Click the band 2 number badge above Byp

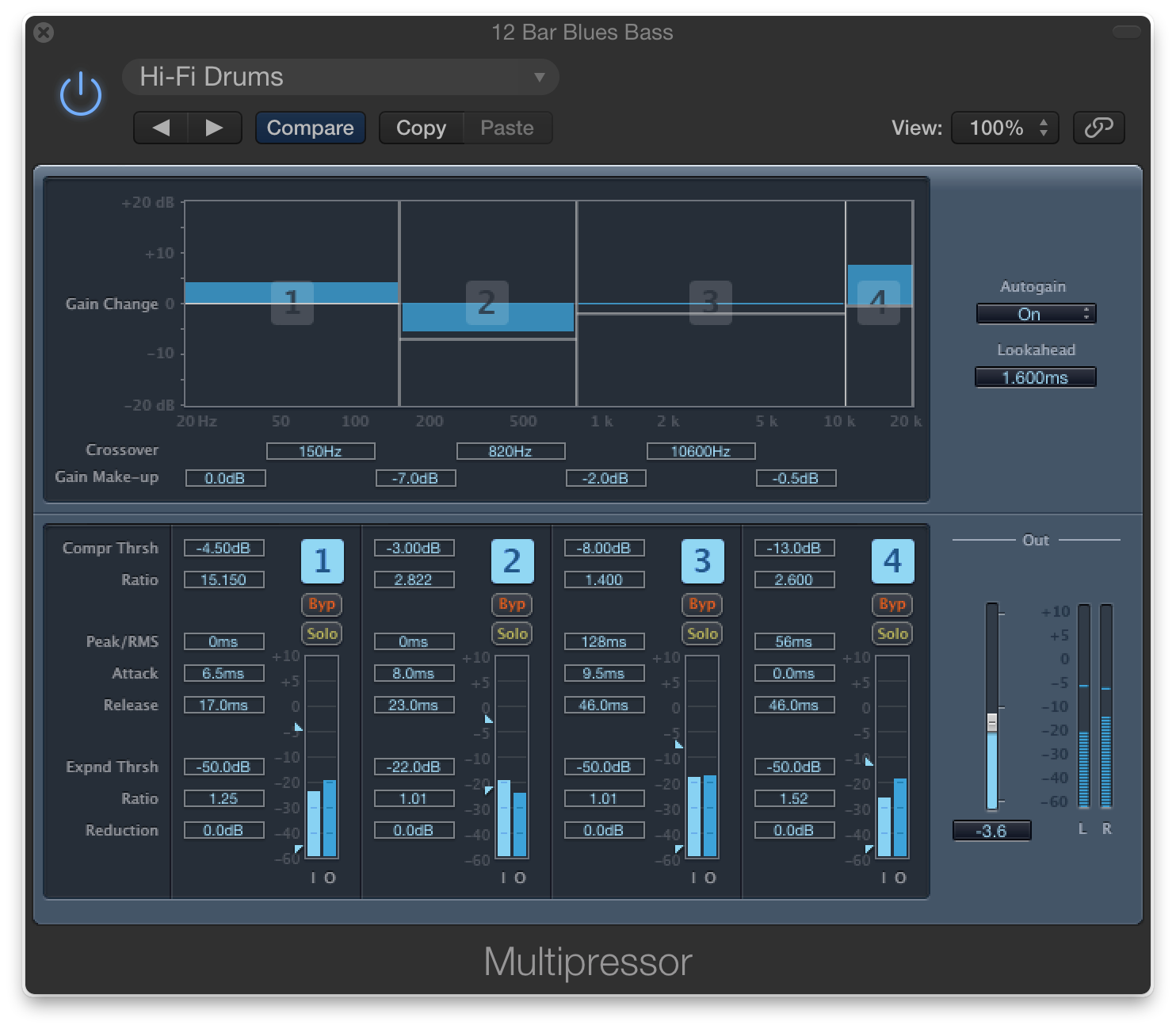(512, 560)
